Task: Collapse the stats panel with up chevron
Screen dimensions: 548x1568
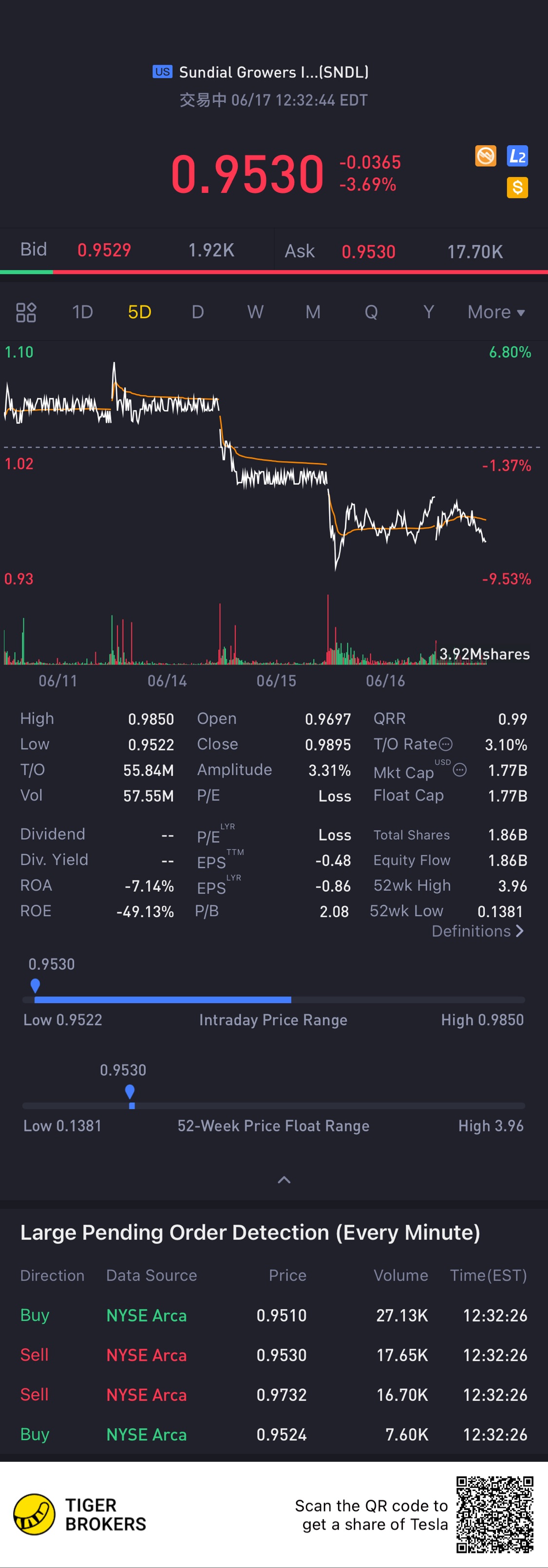Action: click(284, 1180)
